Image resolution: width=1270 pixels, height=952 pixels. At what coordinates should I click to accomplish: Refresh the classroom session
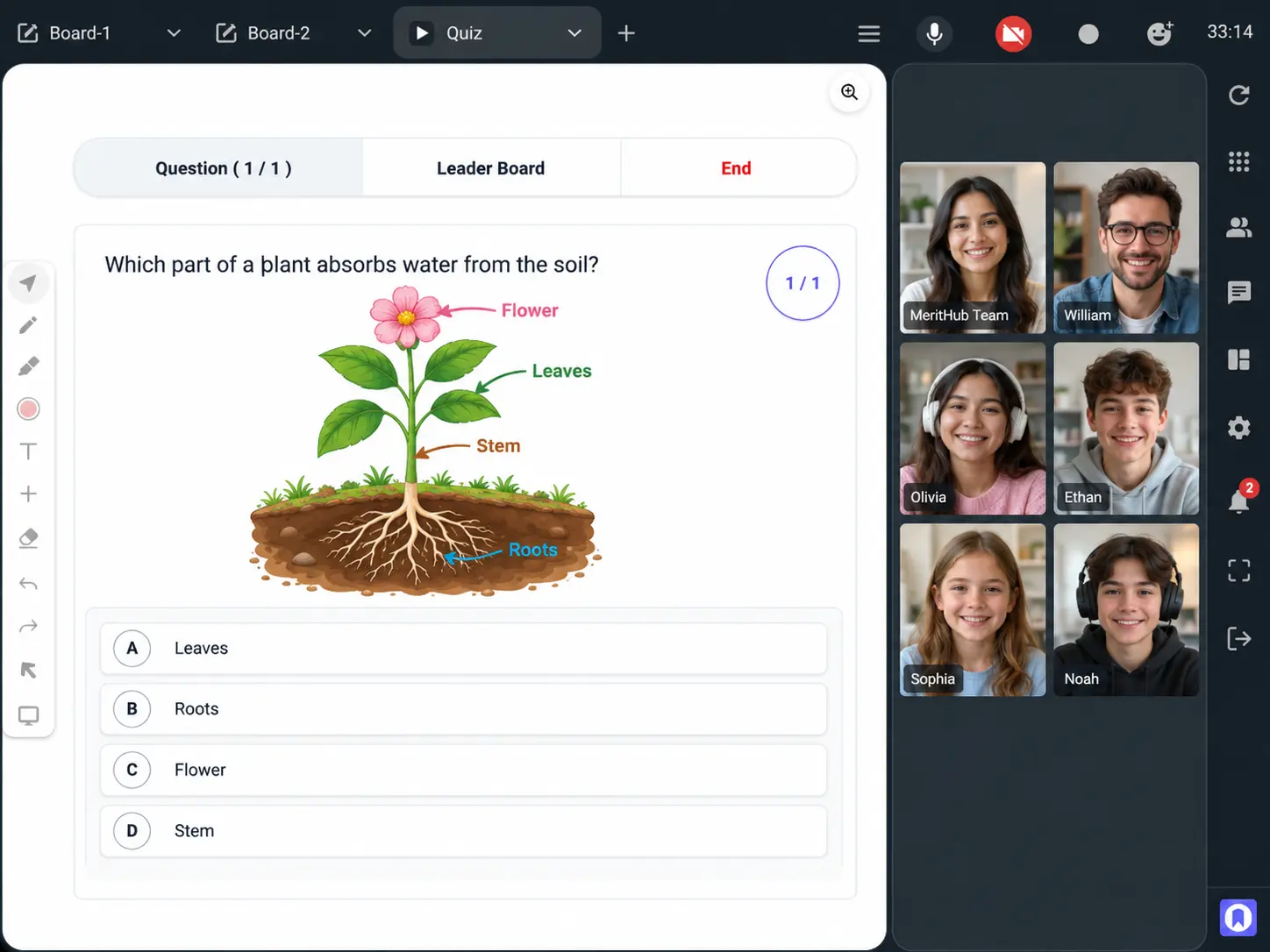tap(1238, 95)
